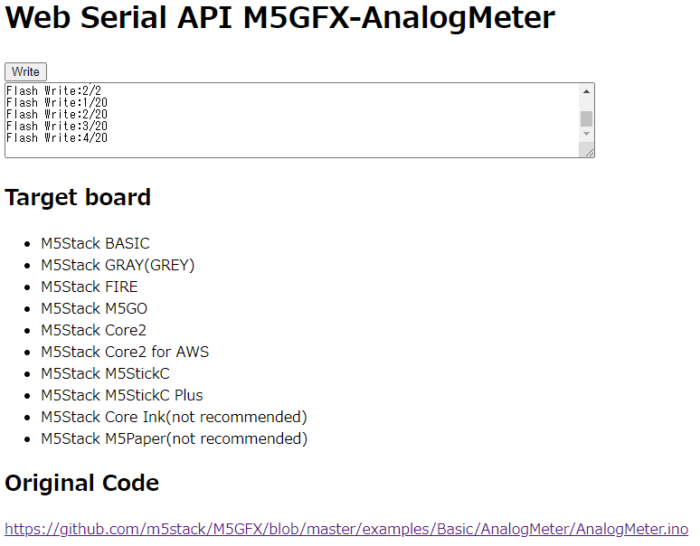
Task: Click the scrollbar thumb in the log textarea
Action: [587, 119]
